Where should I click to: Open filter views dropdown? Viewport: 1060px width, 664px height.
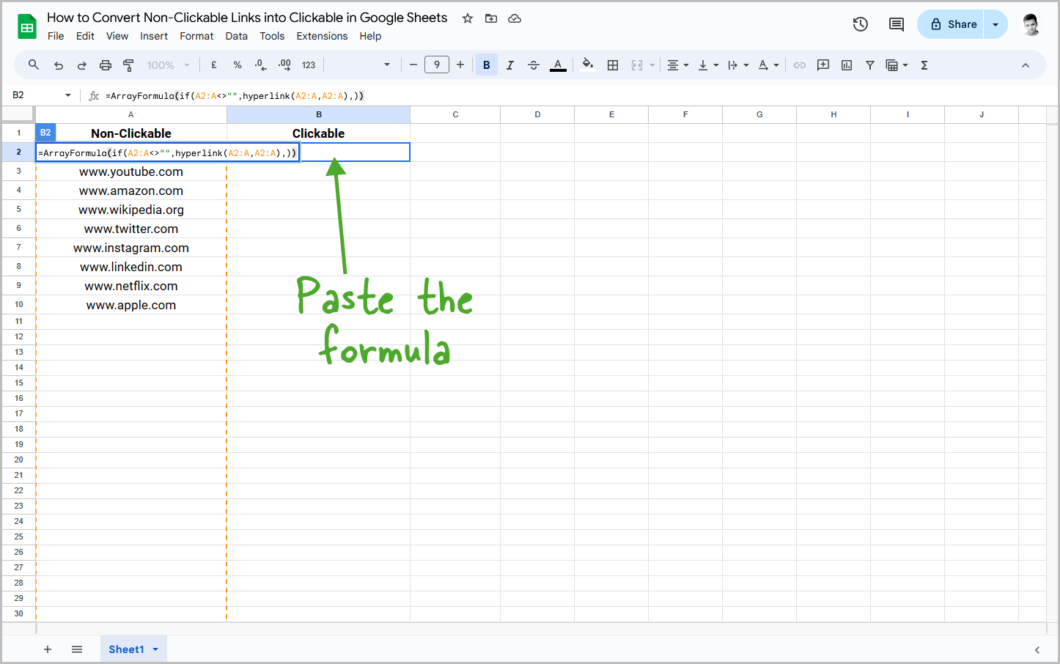coord(896,65)
